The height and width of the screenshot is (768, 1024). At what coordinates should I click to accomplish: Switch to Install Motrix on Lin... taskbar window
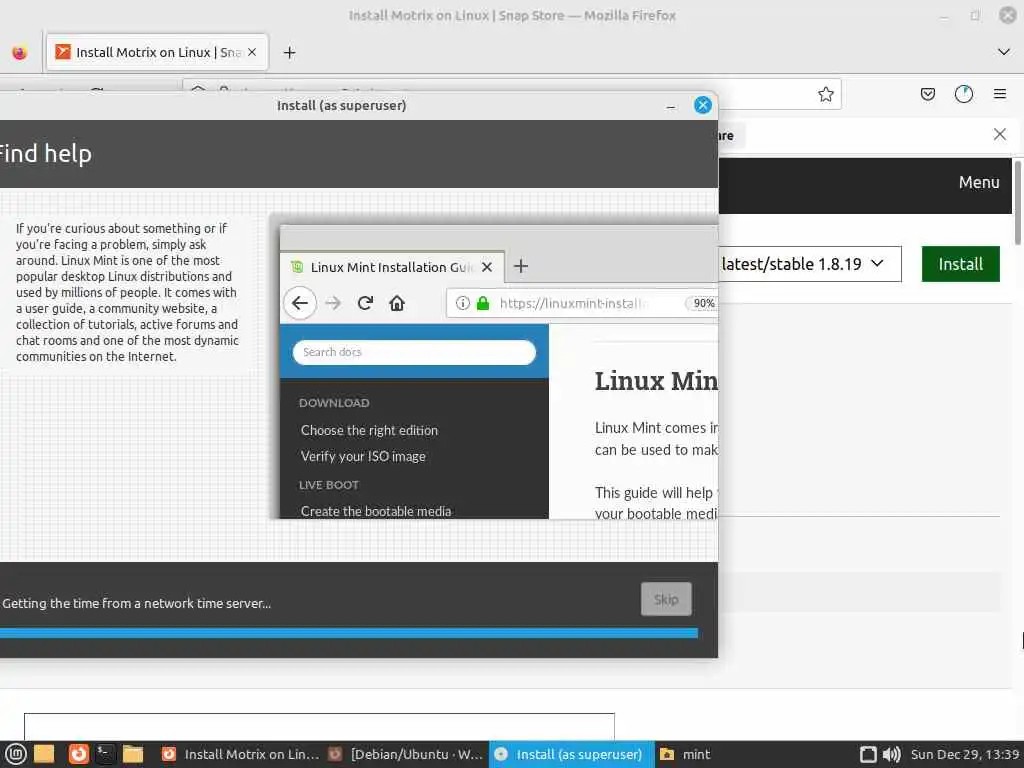click(240, 754)
